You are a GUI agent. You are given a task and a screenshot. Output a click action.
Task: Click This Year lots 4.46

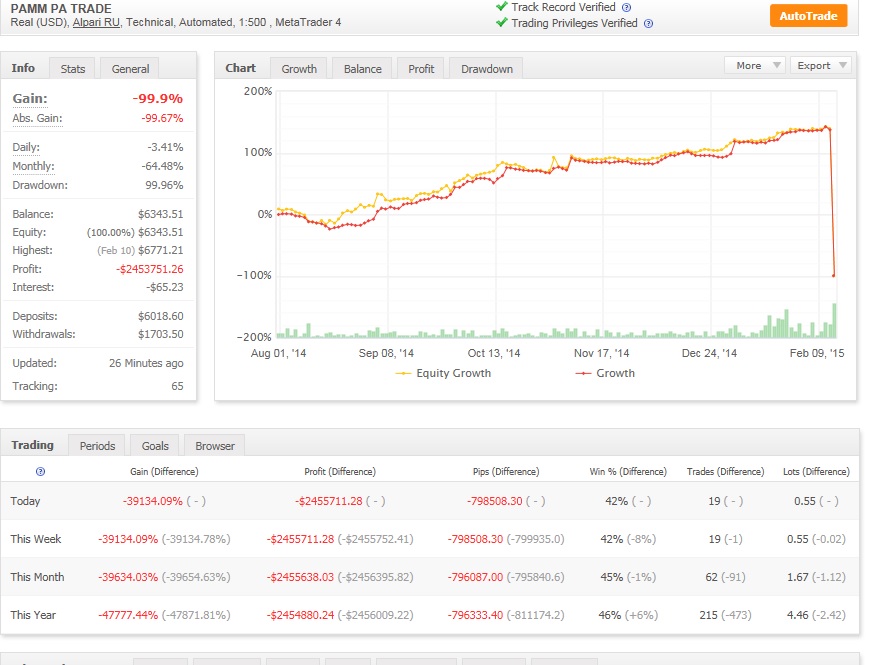click(798, 615)
